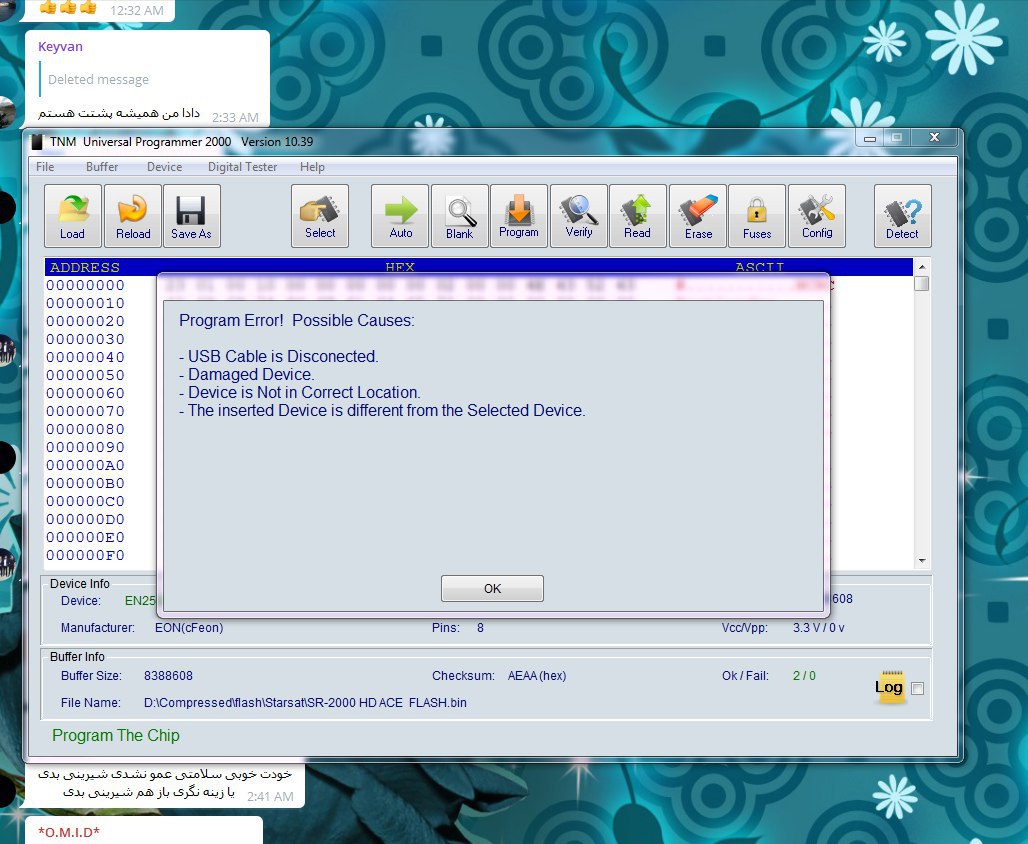Click the Buffer Size value 8388608
The height and width of the screenshot is (844, 1028).
(168, 675)
